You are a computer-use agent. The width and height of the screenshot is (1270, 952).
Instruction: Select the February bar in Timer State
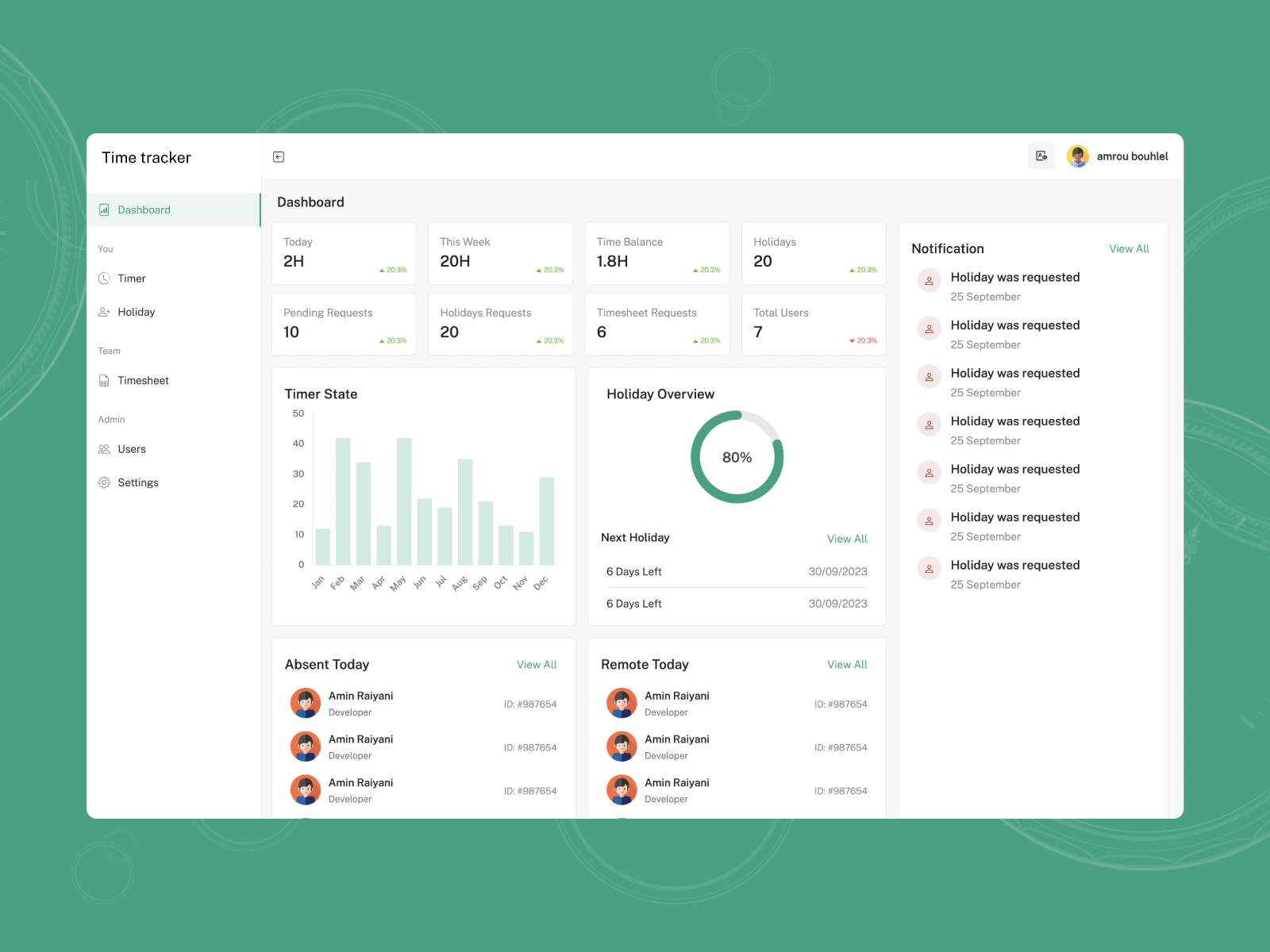click(x=342, y=500)
